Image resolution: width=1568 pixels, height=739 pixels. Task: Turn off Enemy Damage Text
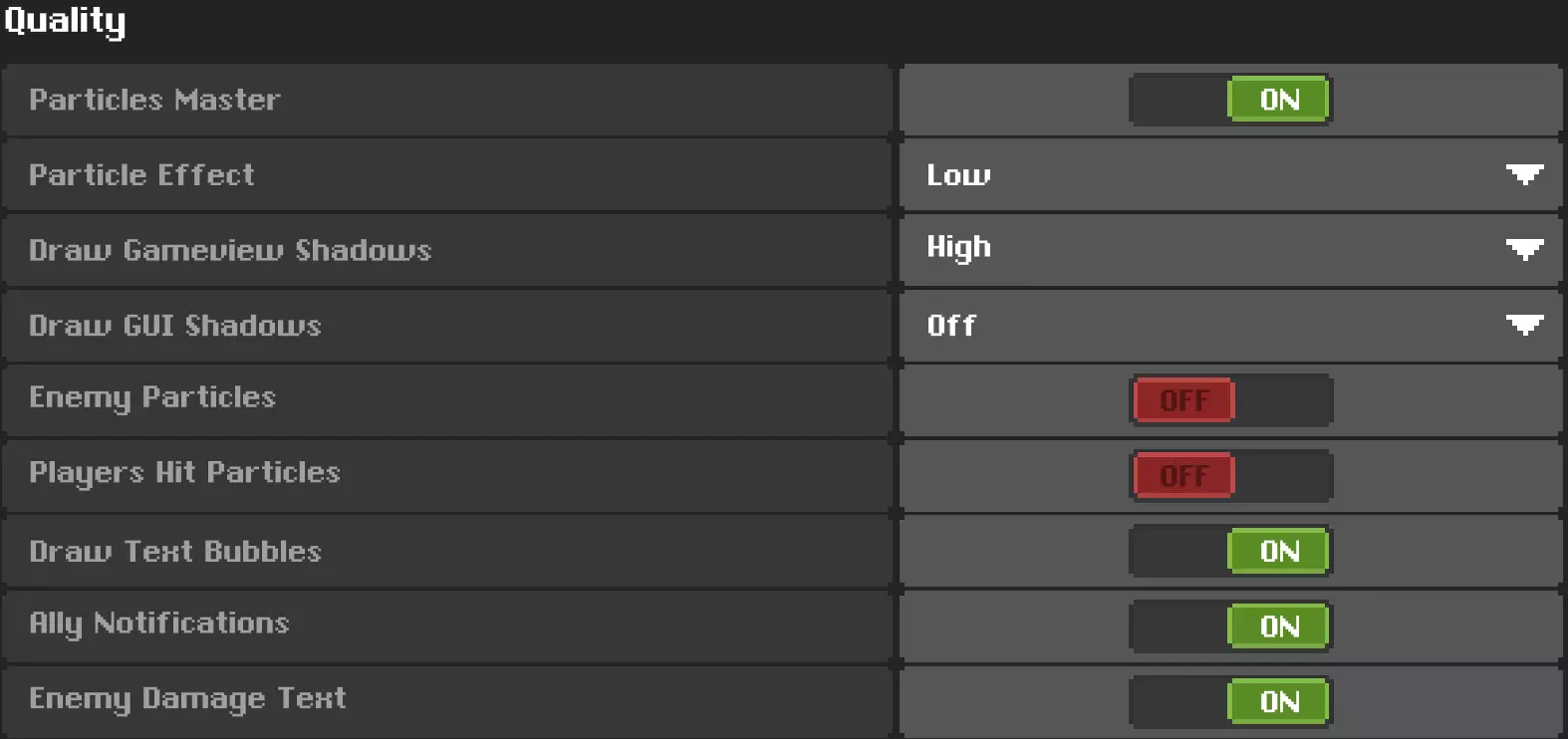1230,701
